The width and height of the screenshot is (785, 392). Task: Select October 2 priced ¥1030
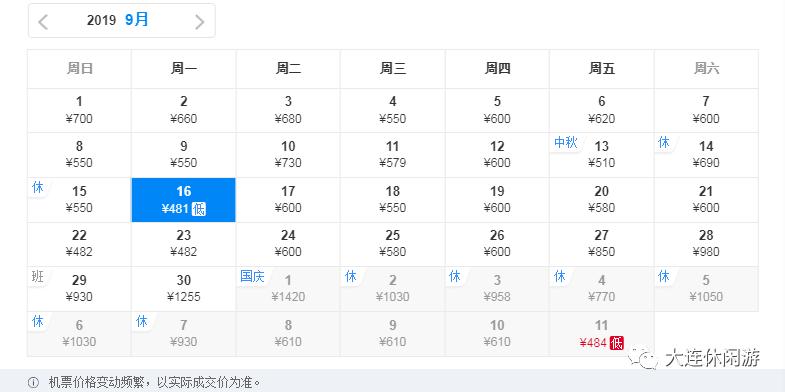click(x=392, y=289)
